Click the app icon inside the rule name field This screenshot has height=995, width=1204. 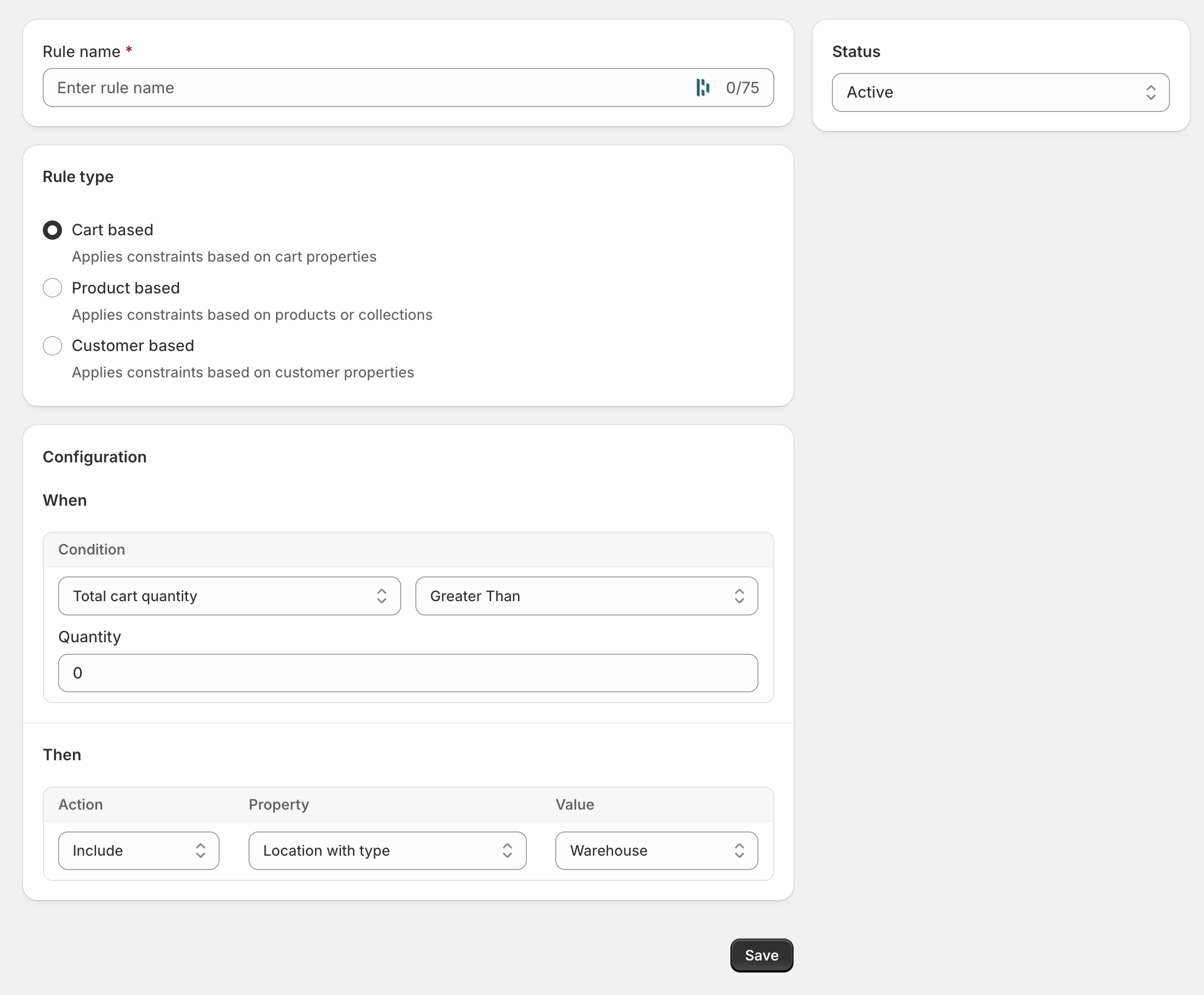click(703, 87)
